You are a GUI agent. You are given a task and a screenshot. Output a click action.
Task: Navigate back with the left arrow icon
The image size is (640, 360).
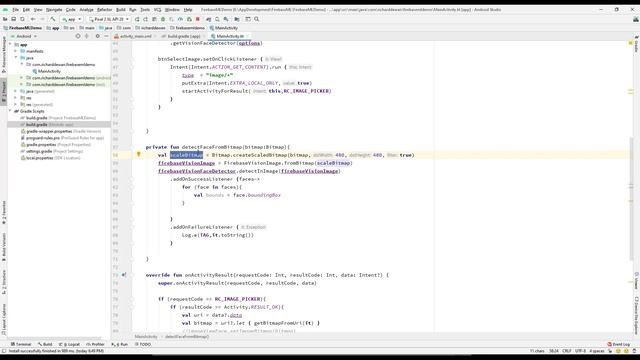pyautogui.click(x=33, y=19)
